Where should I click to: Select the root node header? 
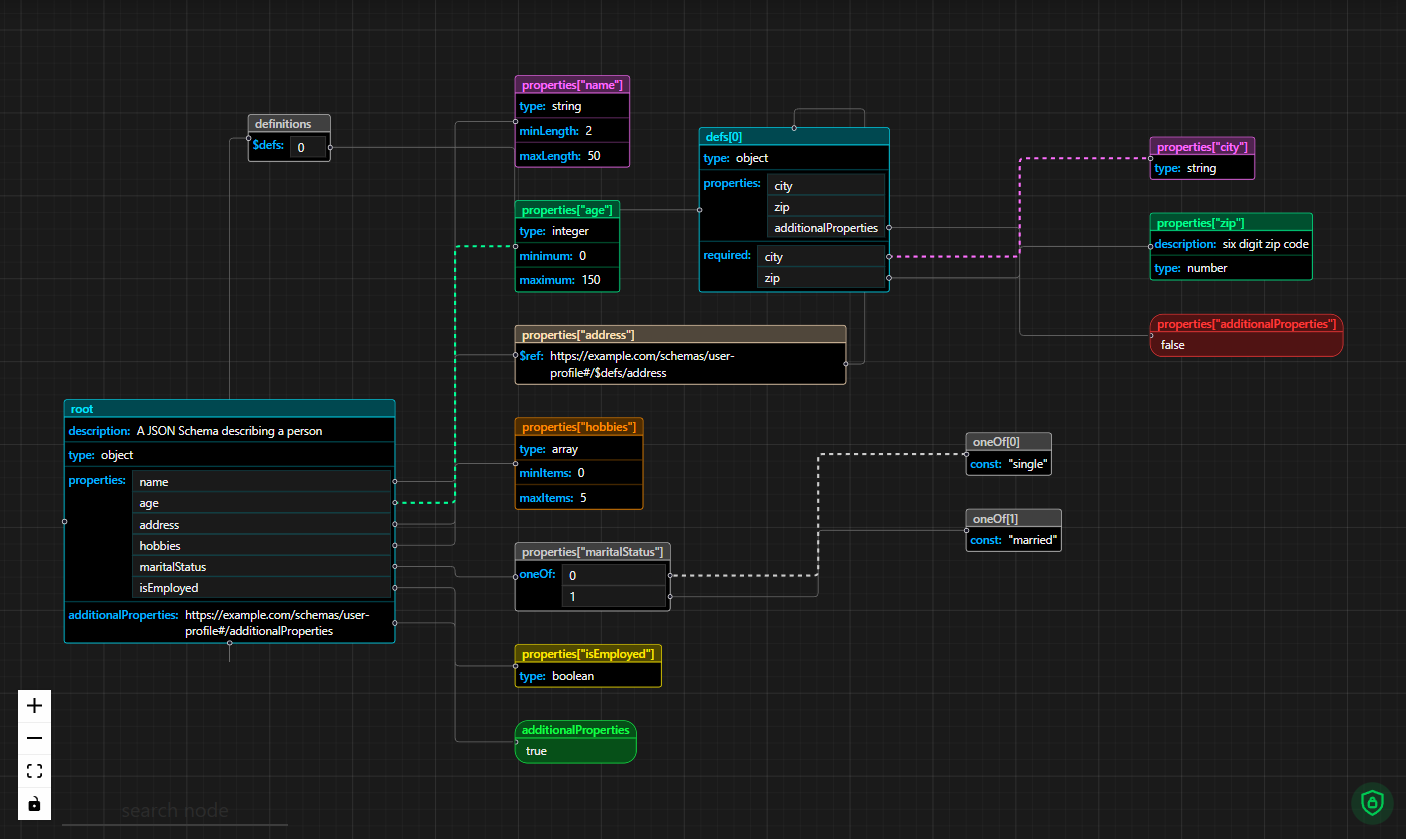pos(230,408)
